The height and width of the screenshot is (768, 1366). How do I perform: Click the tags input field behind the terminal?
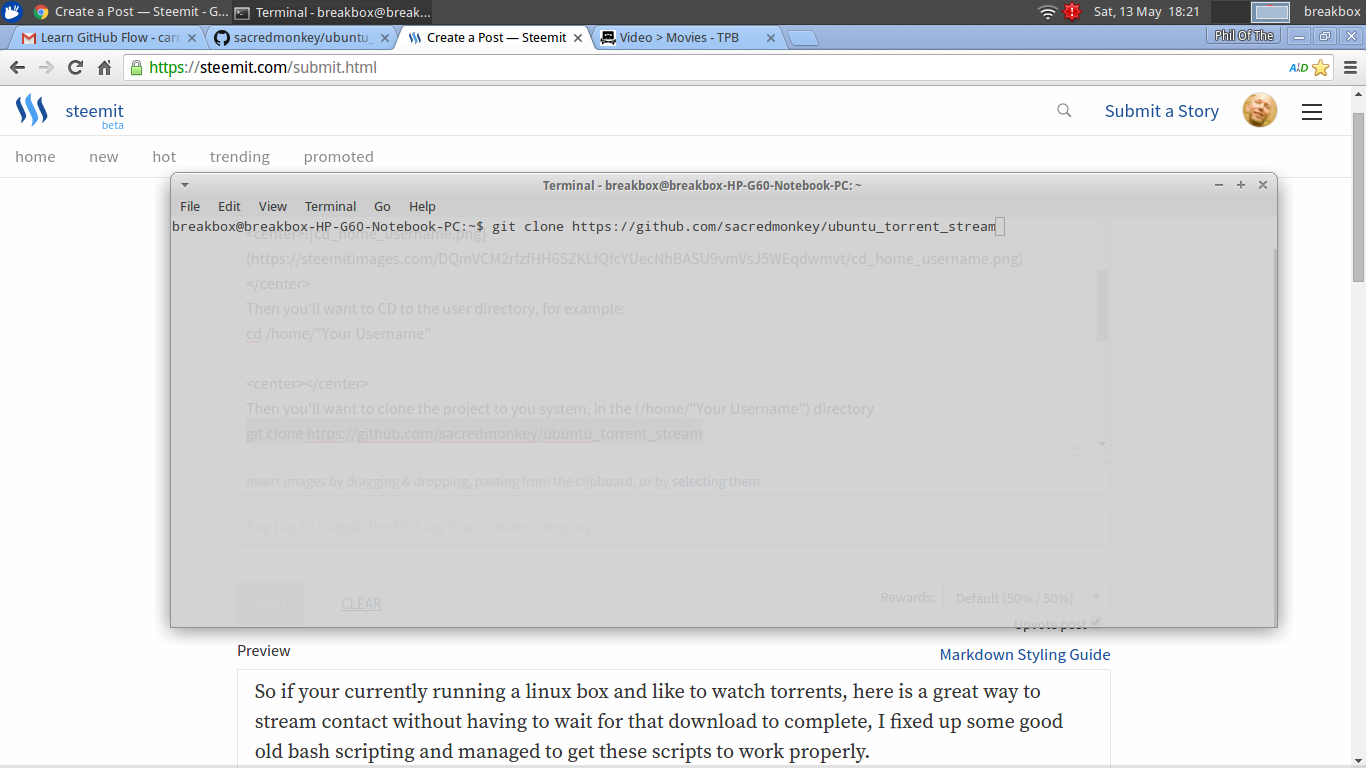pos(673,526)
